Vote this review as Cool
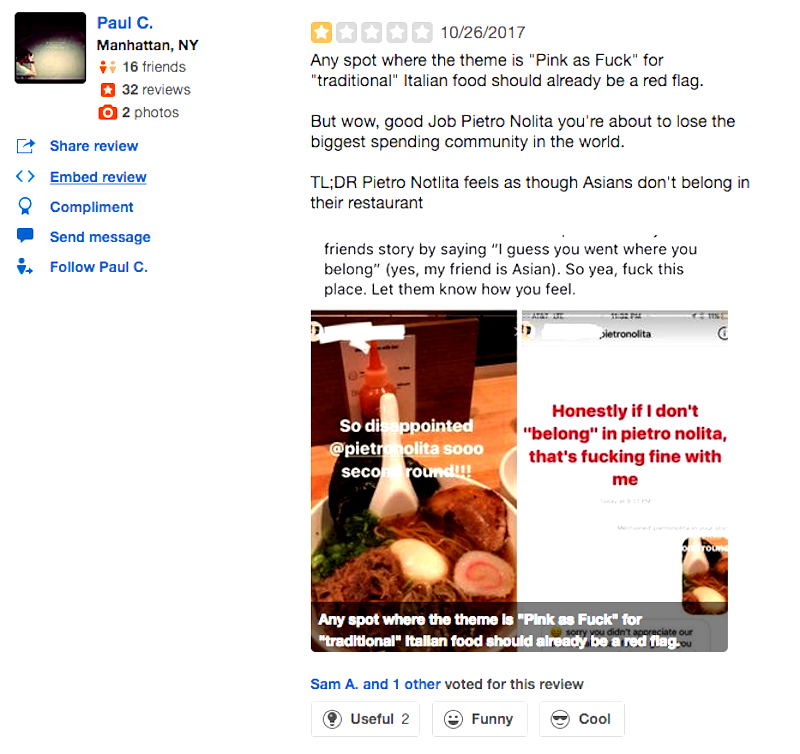Image resolution: width=800 pixels, height=754 pixels. (582, 719)
